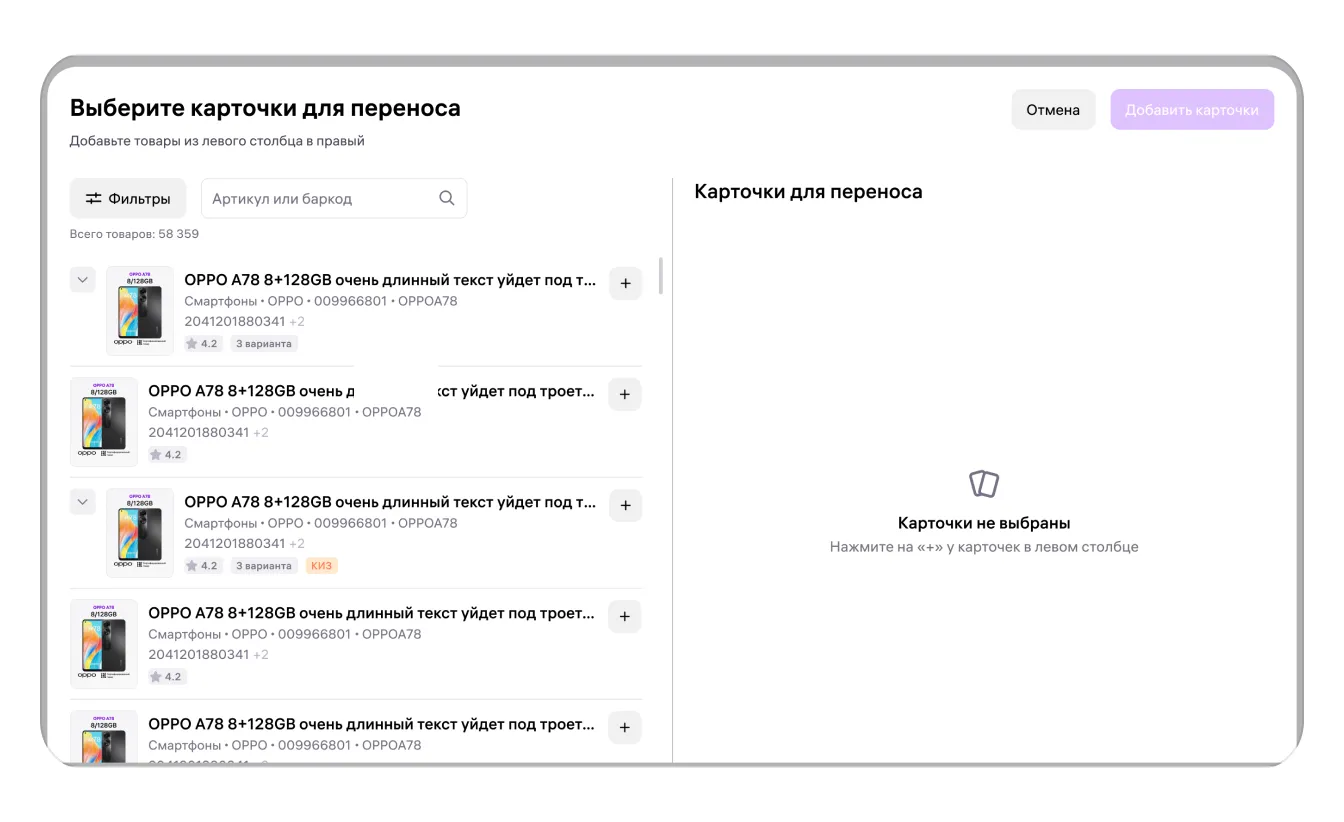Expand variants of the card tagged КИЗ
Screen dimensions: 1344x822
point(83,502)
